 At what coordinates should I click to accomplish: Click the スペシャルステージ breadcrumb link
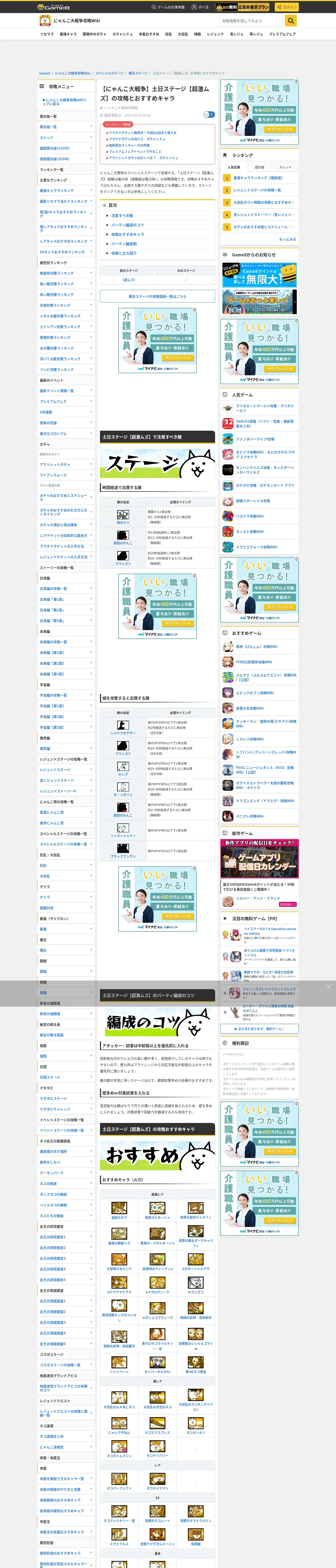[x=109, y=73]
